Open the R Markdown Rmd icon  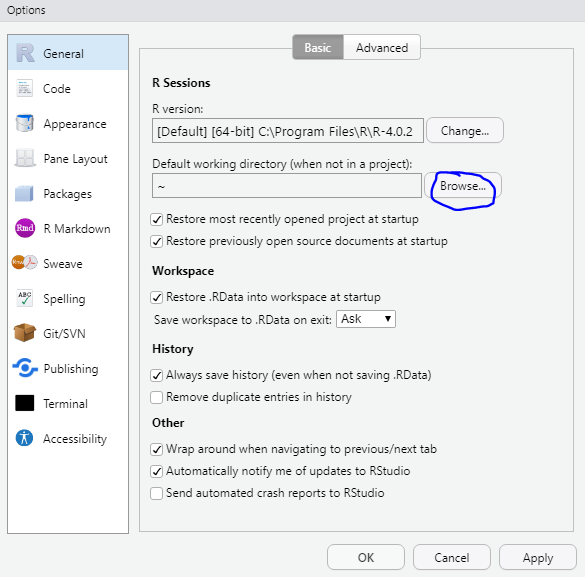(25, 228)
